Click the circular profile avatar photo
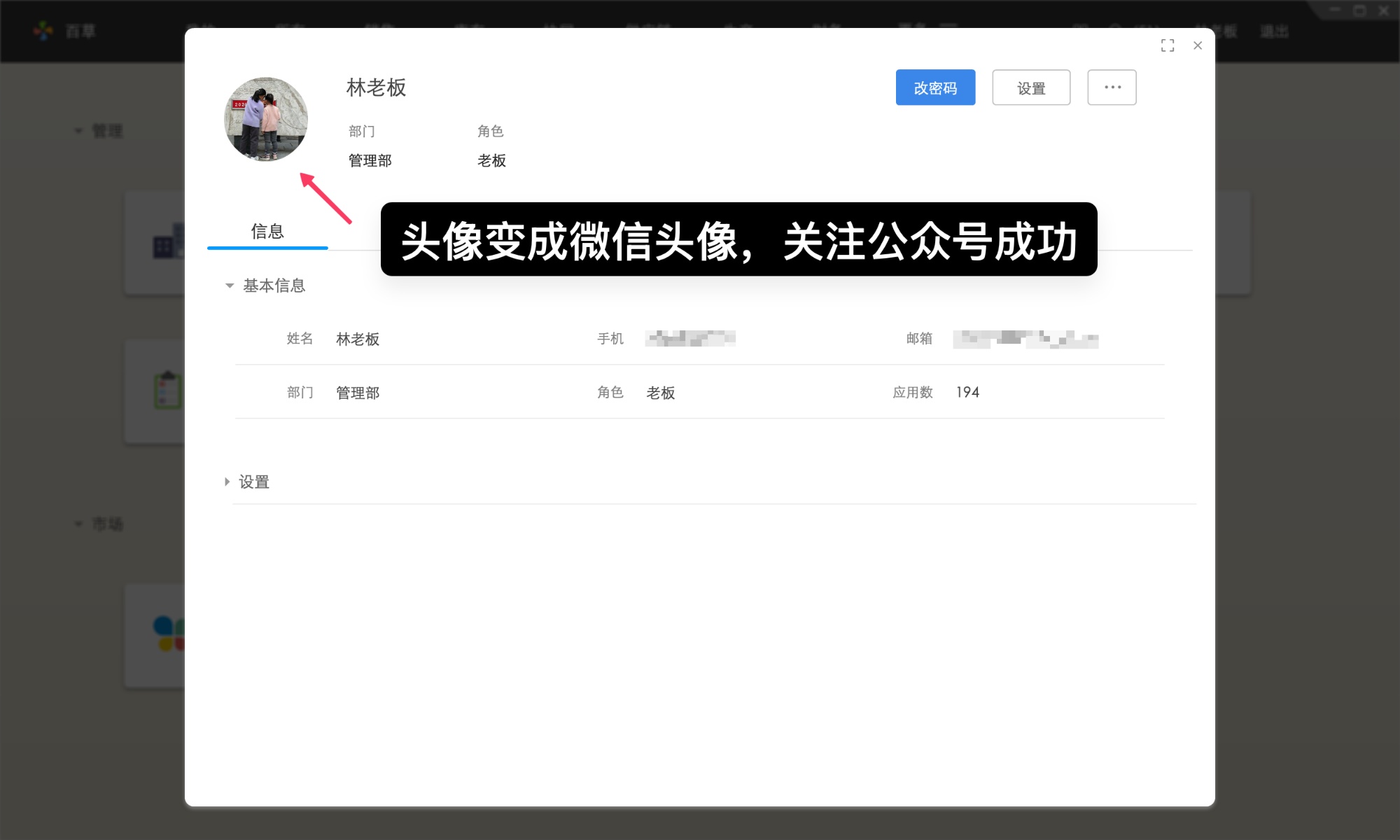 coord(266,119)
